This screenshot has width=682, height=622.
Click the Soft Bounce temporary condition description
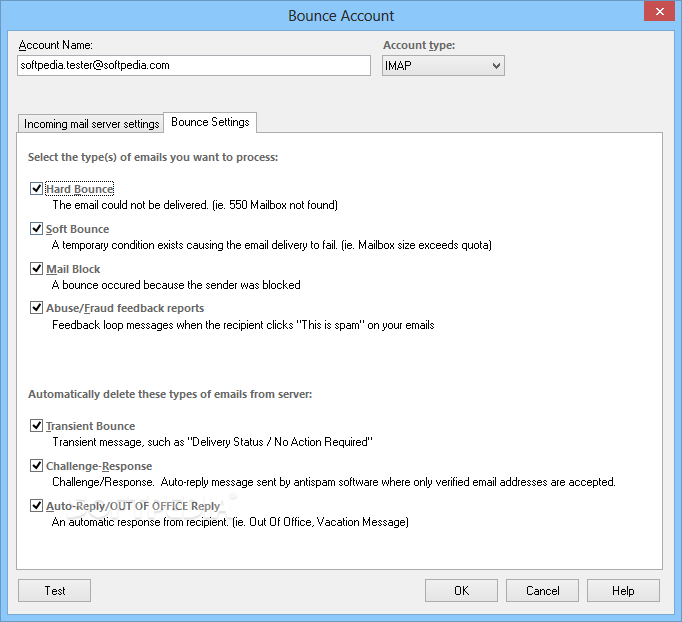tap(272, 245)
